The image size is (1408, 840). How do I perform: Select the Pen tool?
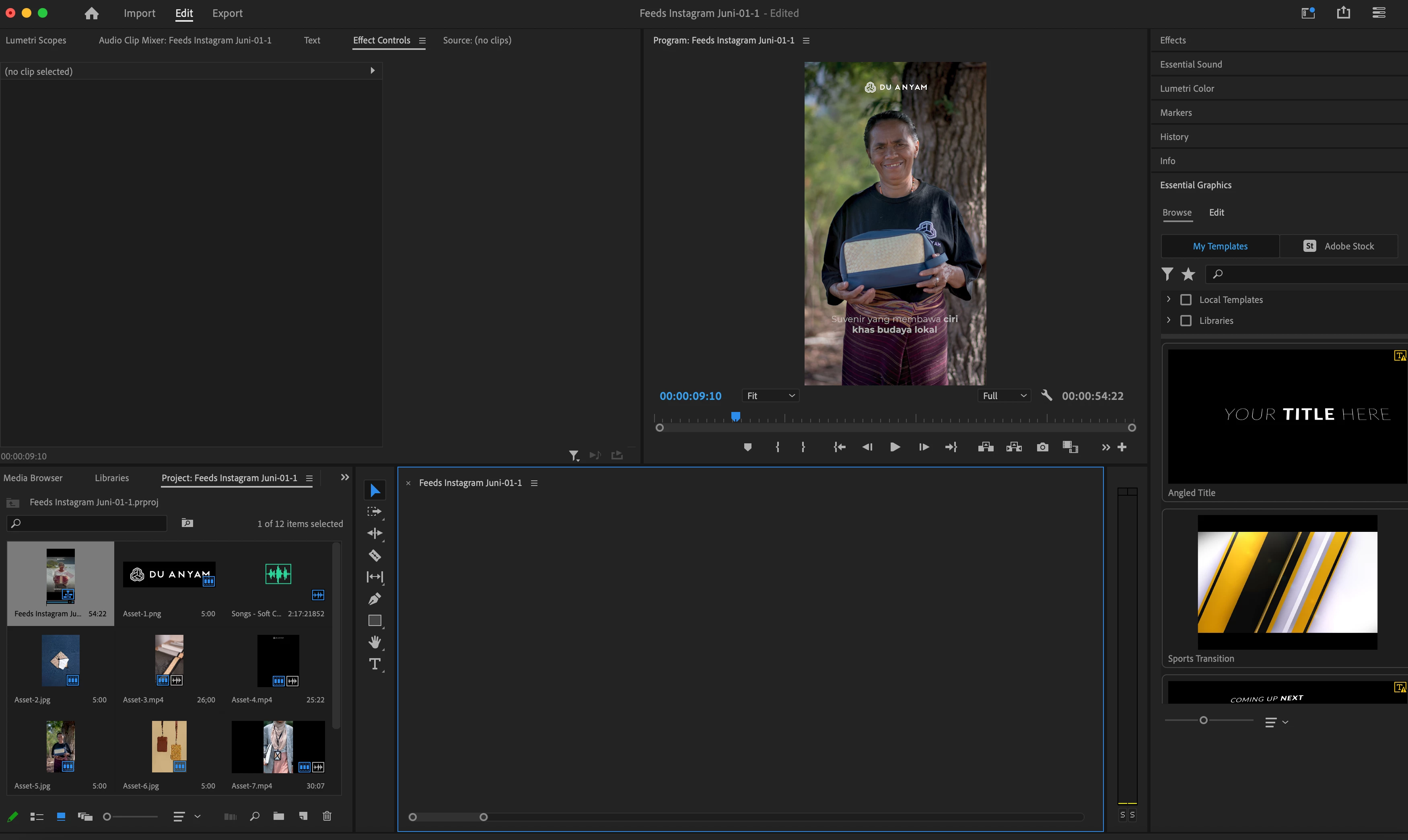point(375,599)
